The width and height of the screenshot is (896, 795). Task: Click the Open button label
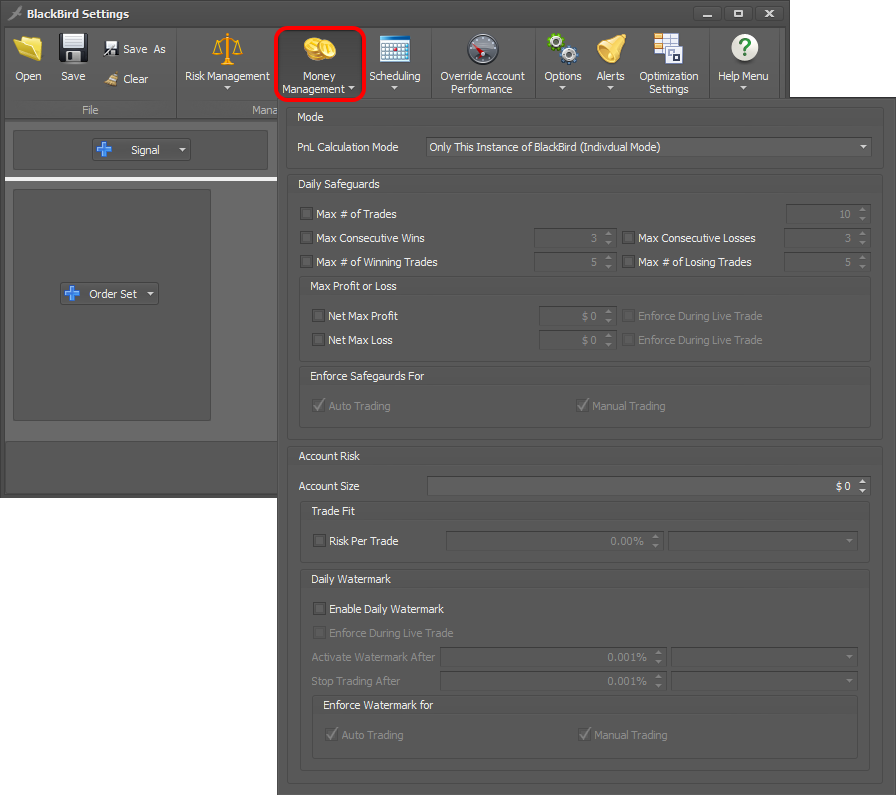click(29, 76)
